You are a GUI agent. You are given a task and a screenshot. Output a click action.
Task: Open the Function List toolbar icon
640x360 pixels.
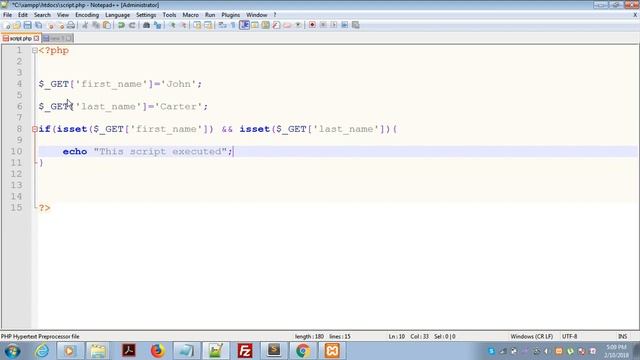(x=276, y=25)
